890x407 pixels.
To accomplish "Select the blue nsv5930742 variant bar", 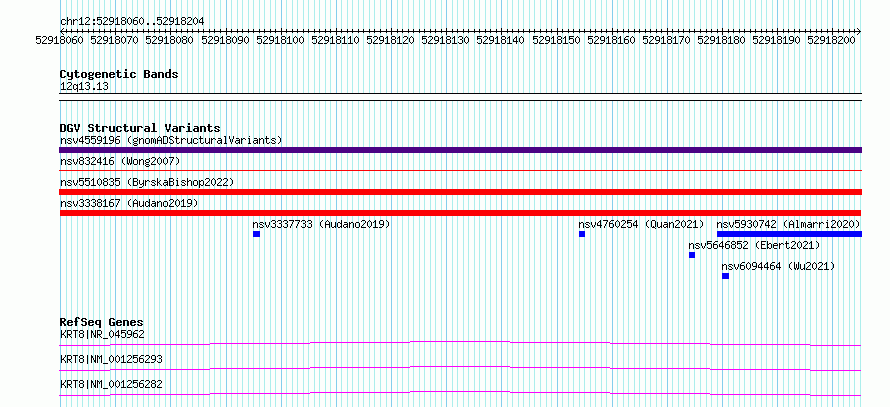I will coord(790,234).
